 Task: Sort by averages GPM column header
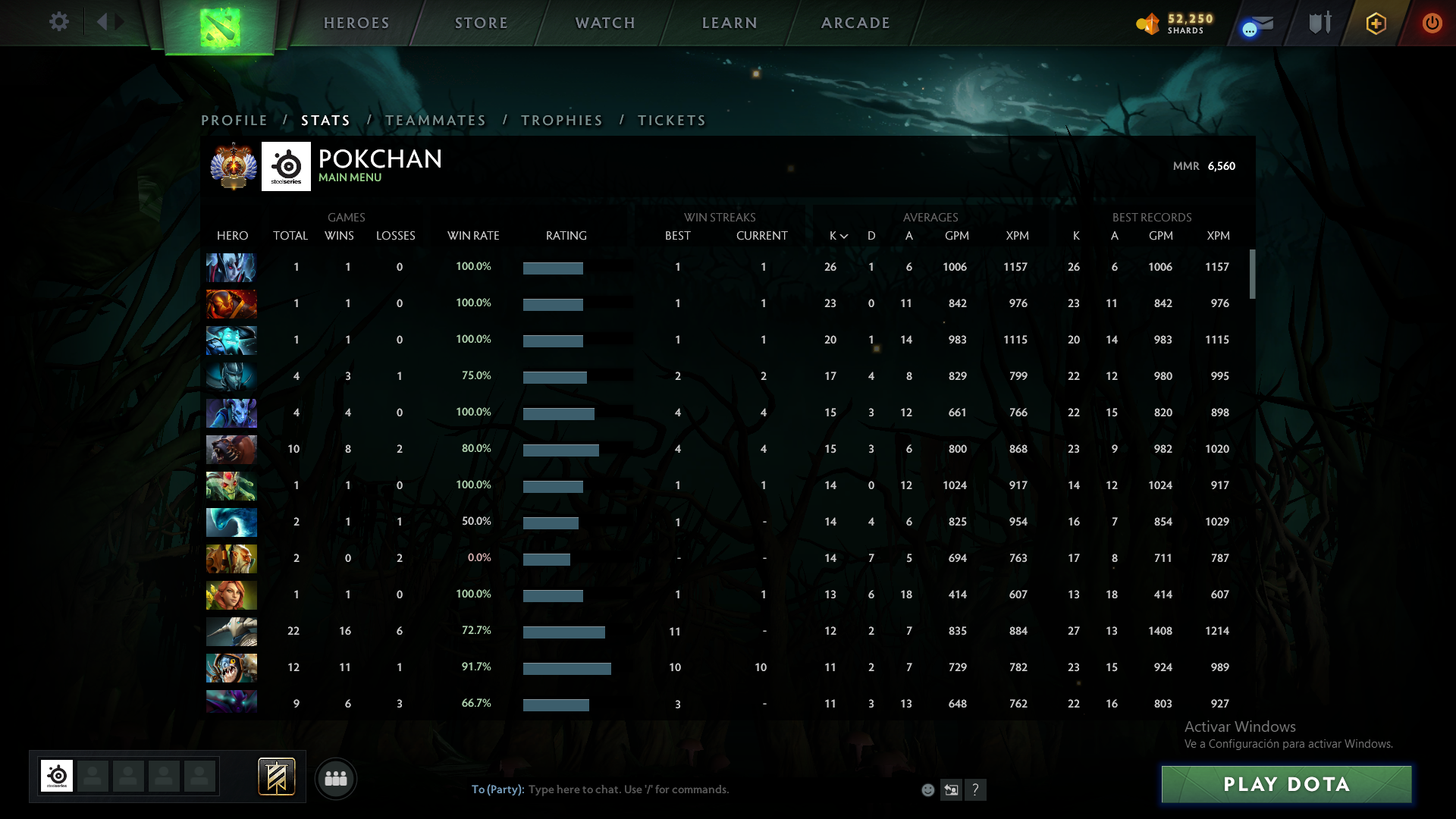957,236
